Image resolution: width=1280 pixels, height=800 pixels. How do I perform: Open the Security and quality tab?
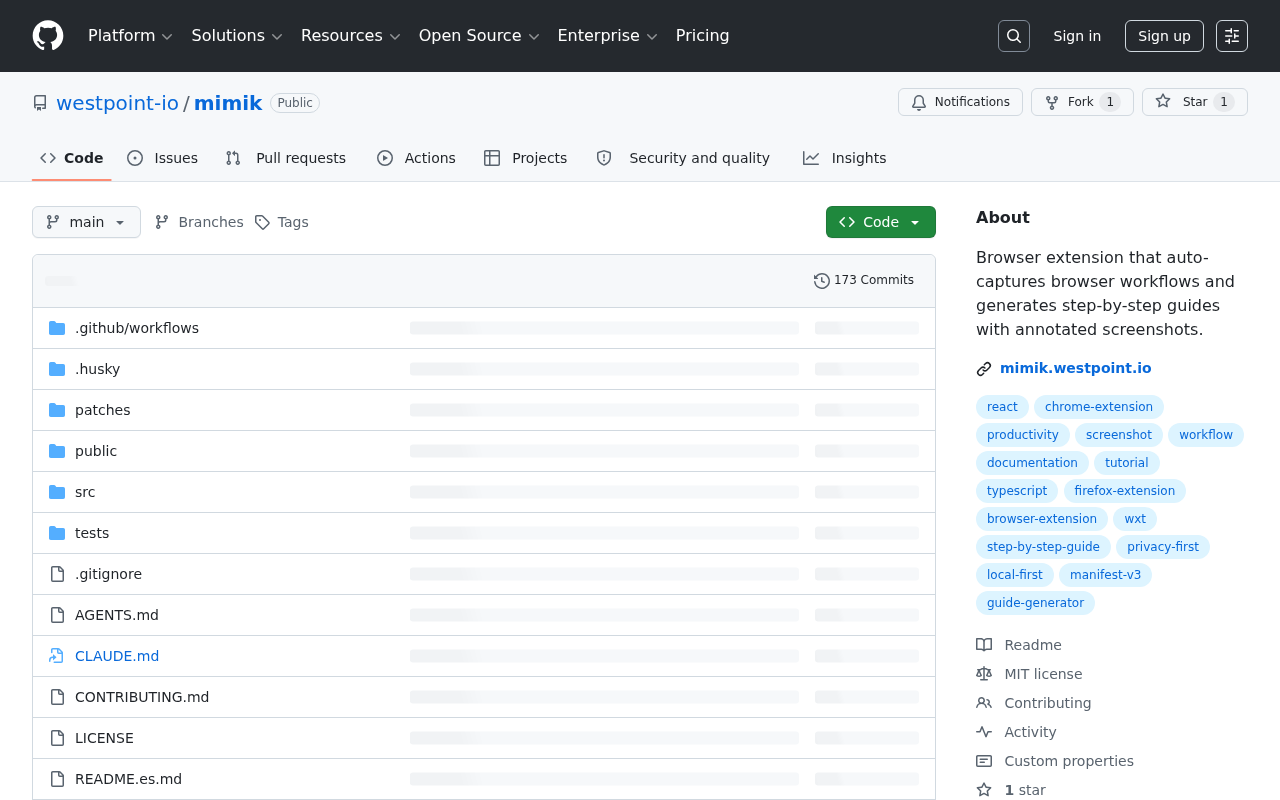(683, 158)
